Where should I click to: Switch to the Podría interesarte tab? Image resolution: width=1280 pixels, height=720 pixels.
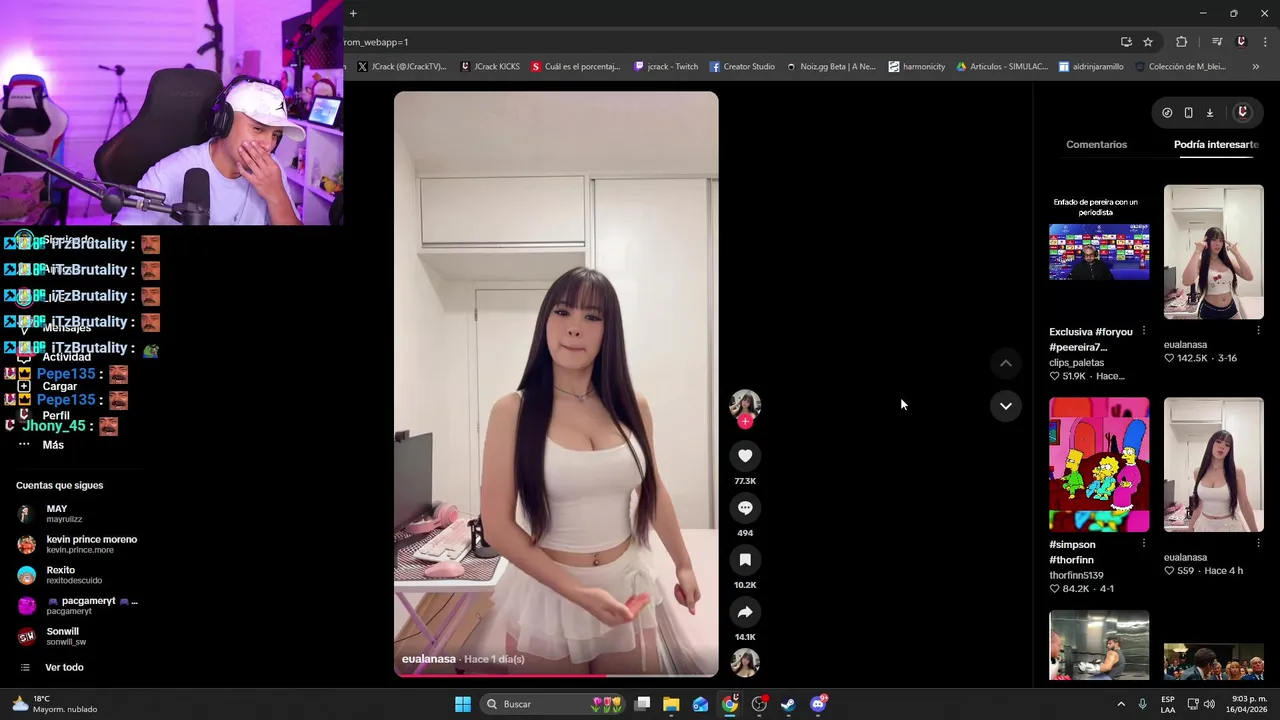[x=1216, y=144]
